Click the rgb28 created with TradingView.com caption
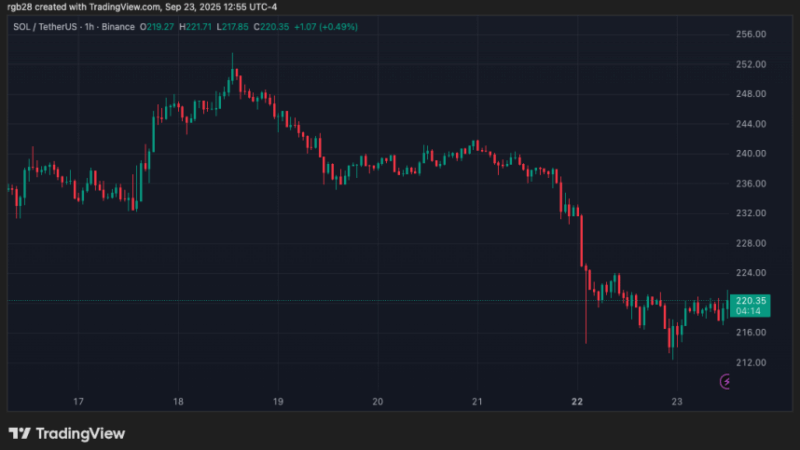The image size is (800, 450). pyautogui.click(x=142, y=7)
